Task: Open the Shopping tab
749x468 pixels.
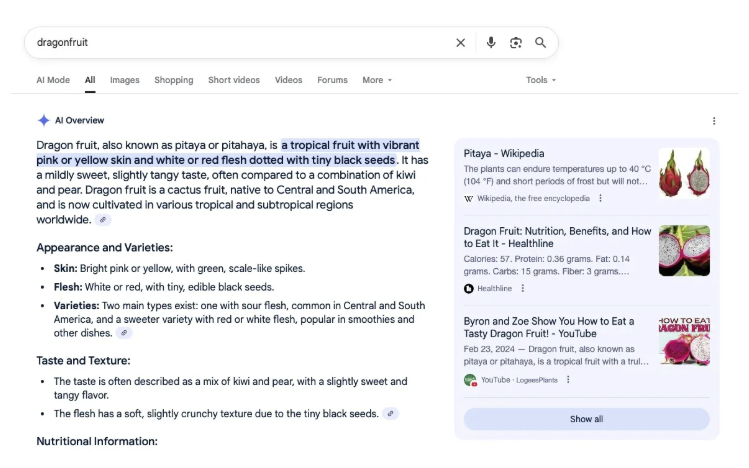Action: click(x=174, y=80)
